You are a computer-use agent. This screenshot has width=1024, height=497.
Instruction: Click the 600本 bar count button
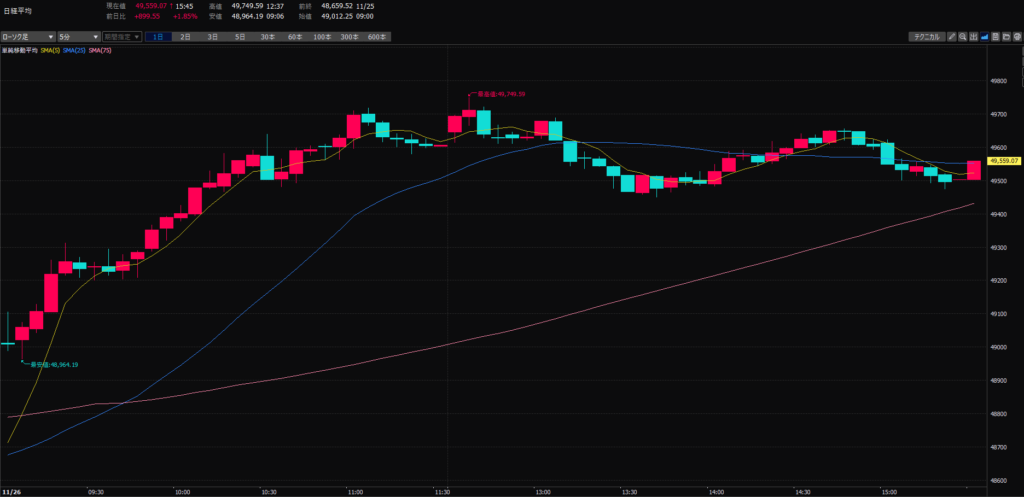376,37
